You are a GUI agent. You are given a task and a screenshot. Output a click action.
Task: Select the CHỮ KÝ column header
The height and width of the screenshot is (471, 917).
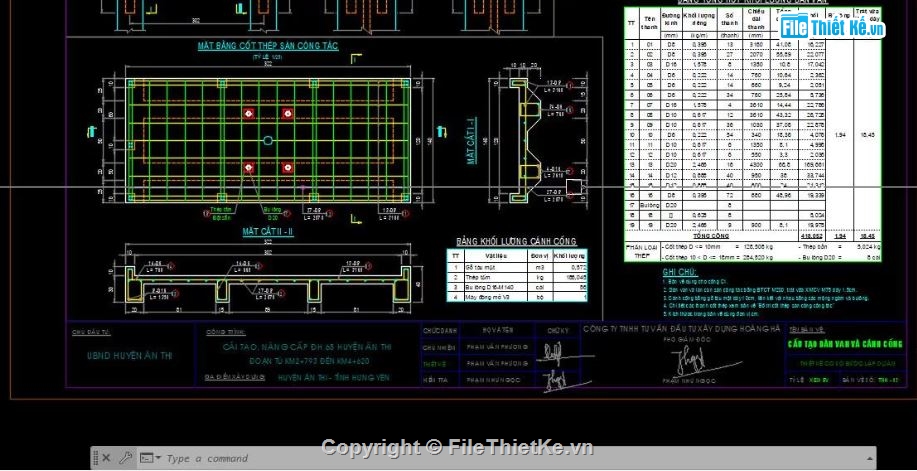557,331
